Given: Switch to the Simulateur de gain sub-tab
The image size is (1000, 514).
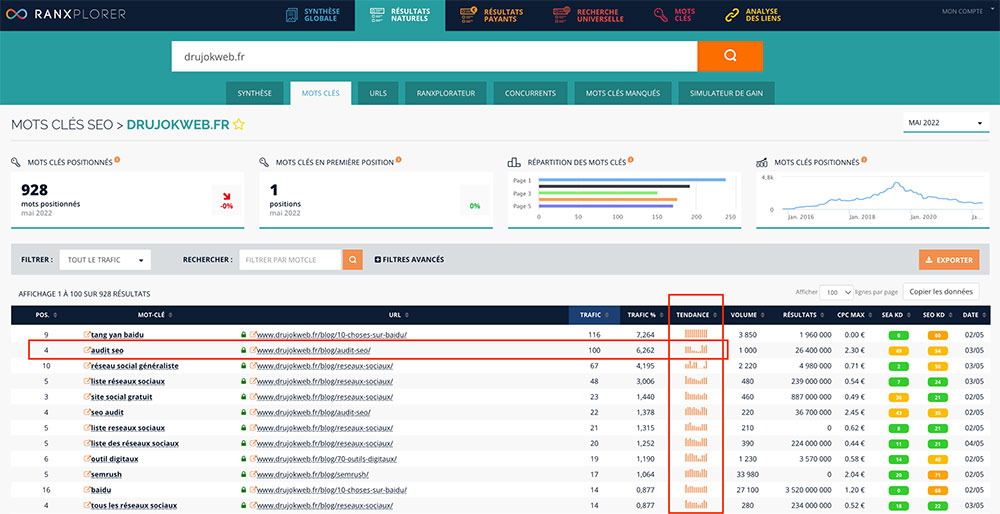Looking at the screenshot, I should 726,93.
